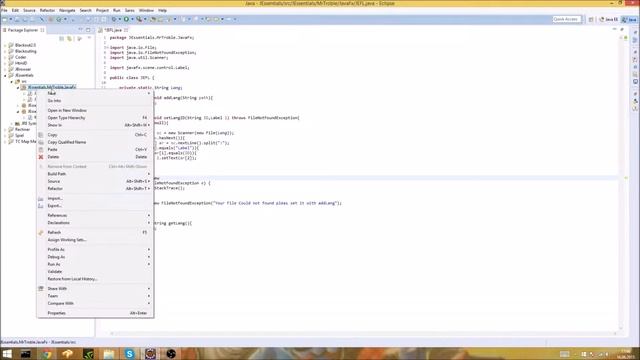Open the Refactor menu in menu bar
The width and height of the screenshot is (640, 360).
47,10
